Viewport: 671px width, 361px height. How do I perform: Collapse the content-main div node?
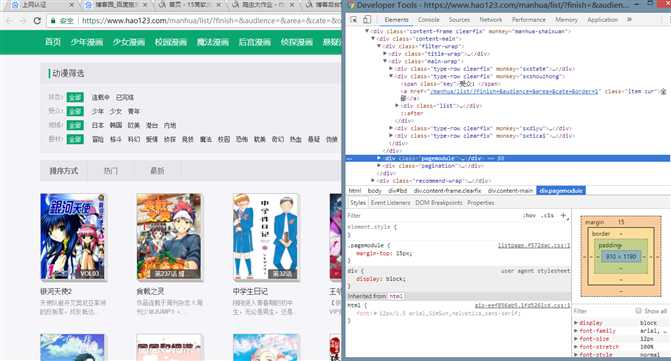tap(373, 39)
